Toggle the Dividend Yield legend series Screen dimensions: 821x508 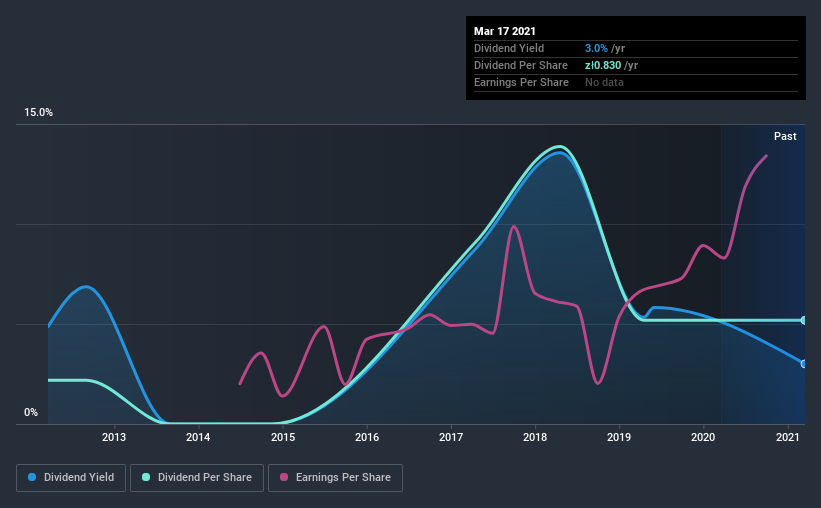tap(71, 478)
